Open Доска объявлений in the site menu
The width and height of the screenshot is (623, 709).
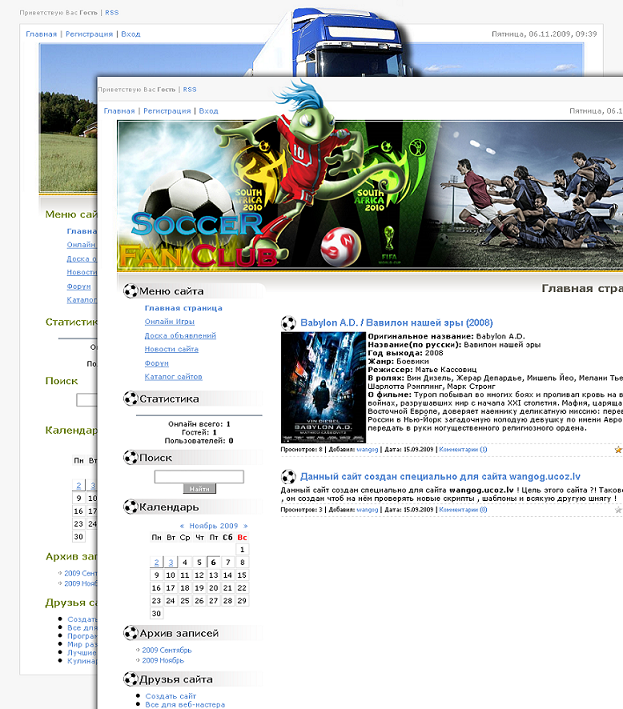[180, 336]
